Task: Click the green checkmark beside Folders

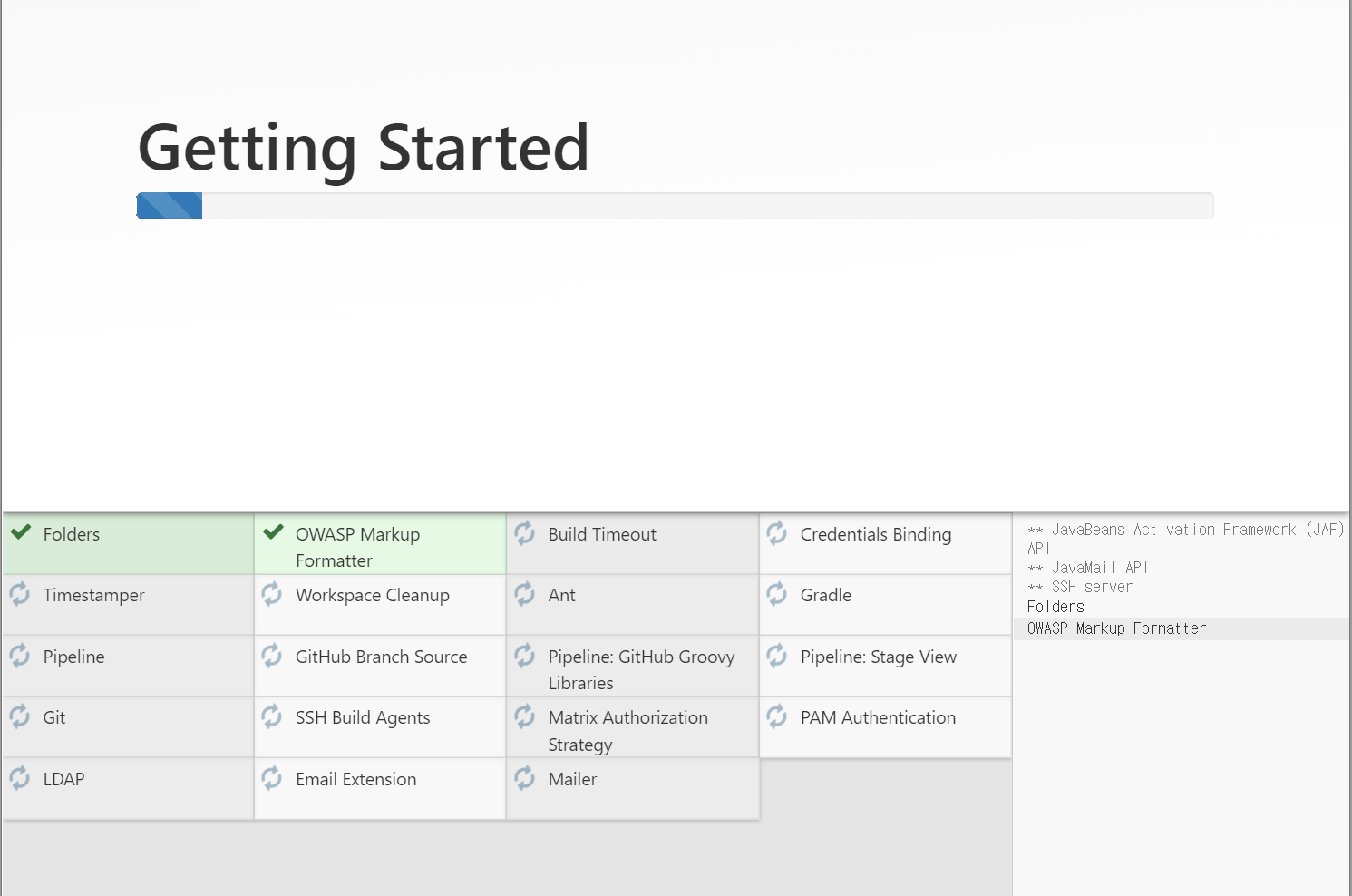Action: (x=21, y=532)
